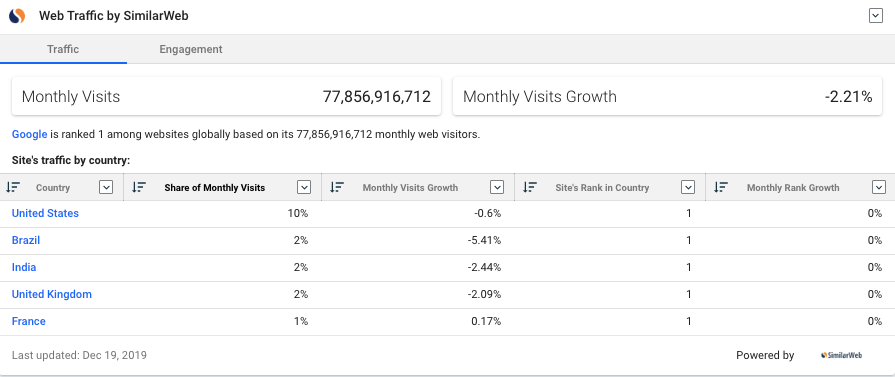The width and height of the screenshot is (895, 377).
Task: Open the United Kingdom country link
Action: tap(52, 294)
